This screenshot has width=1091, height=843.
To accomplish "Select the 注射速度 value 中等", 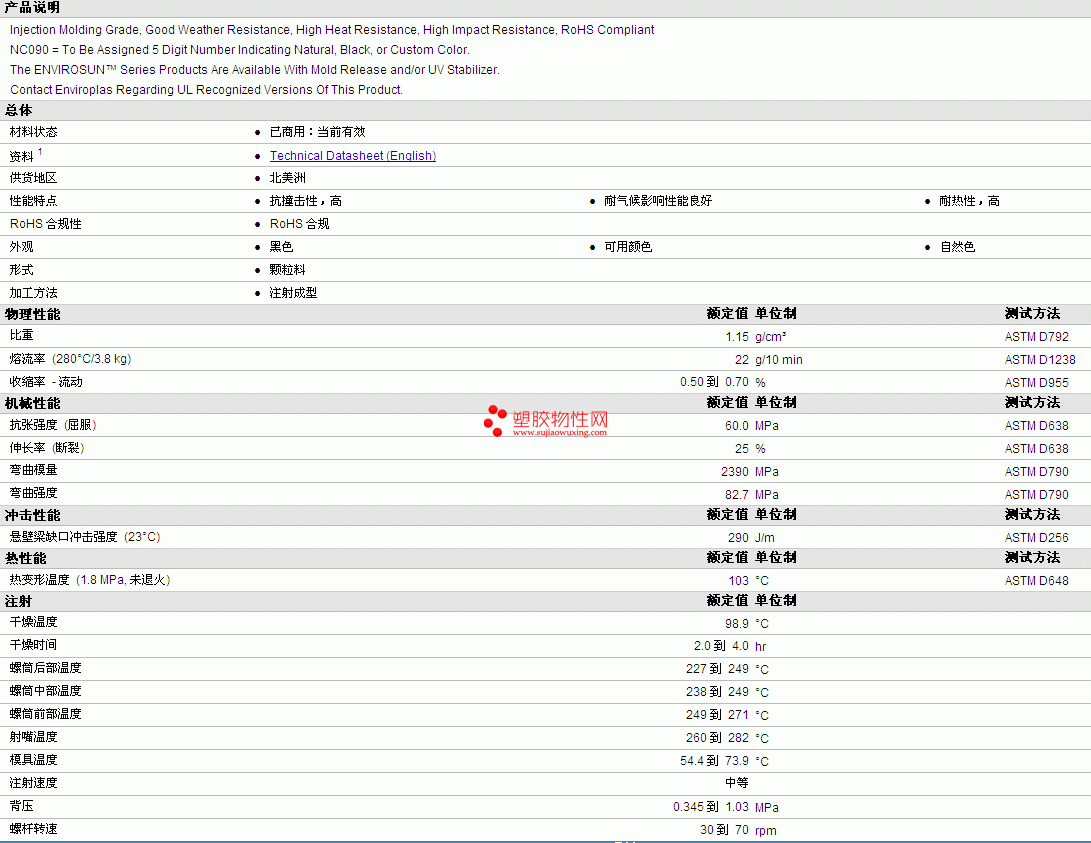I will pyautogui.click(x=737, y=783).
